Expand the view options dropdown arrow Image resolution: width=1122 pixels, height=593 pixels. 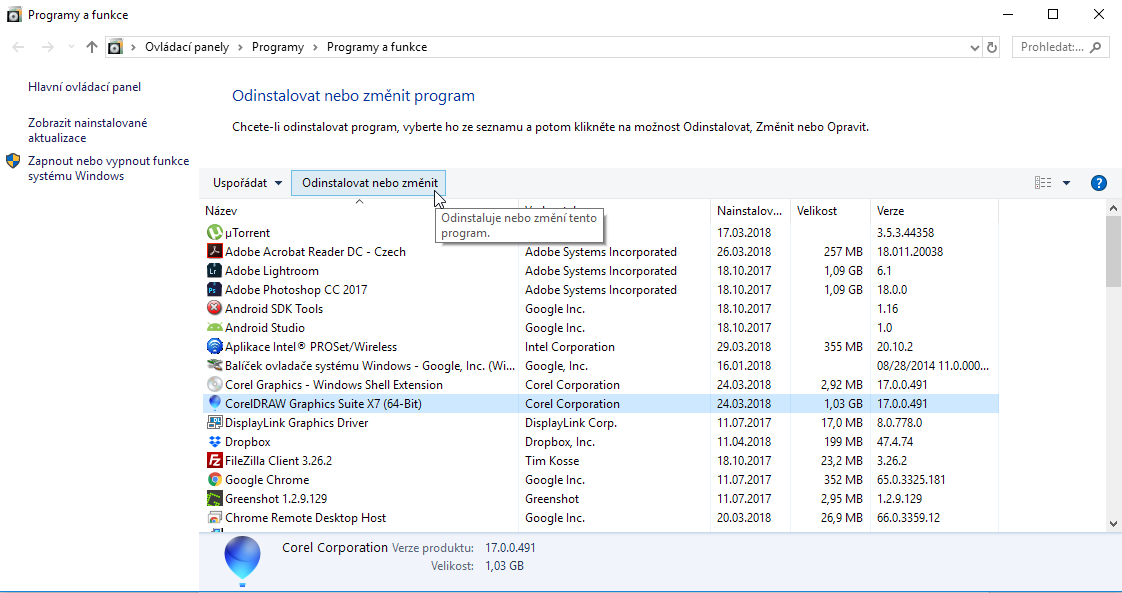(x=1066, y=183)
